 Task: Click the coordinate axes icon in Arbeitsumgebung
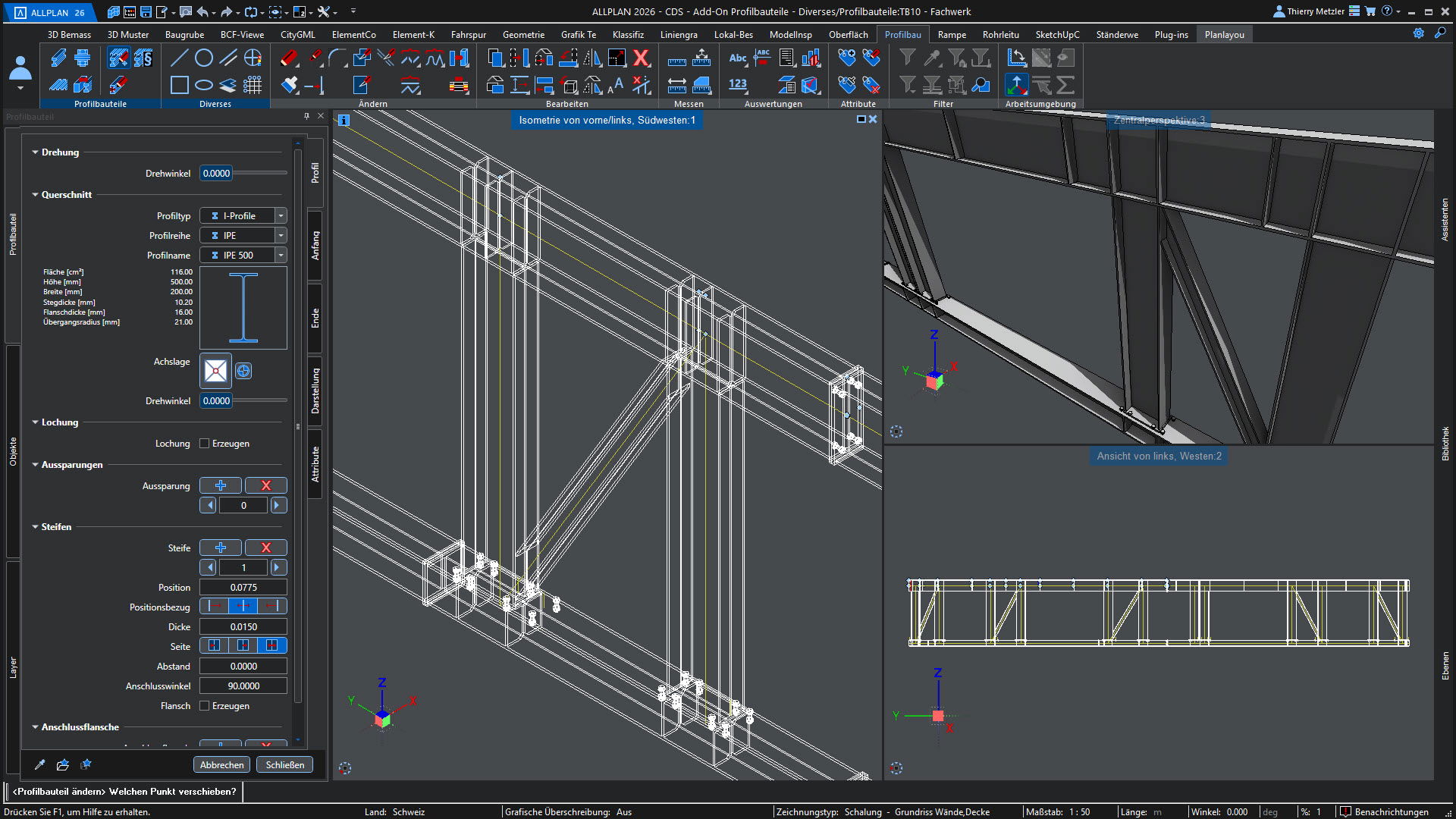click(x=1016, y=85)
